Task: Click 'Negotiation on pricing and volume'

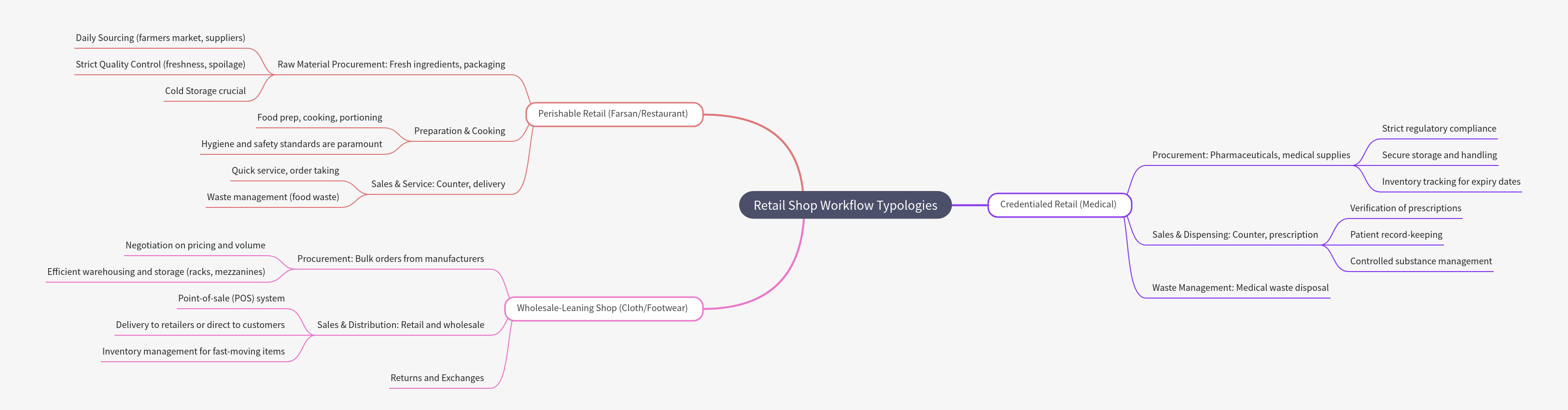Action: (196, 245)
